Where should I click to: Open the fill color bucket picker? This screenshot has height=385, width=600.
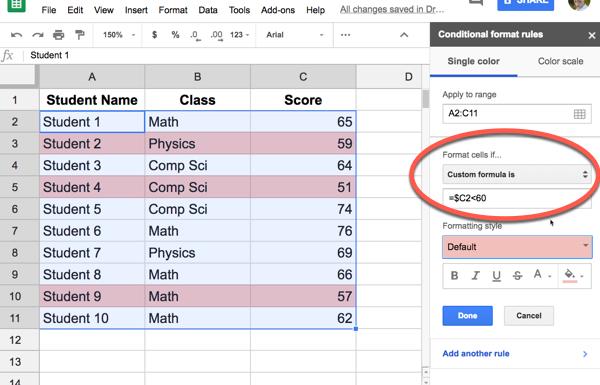(x=573, y=276)
